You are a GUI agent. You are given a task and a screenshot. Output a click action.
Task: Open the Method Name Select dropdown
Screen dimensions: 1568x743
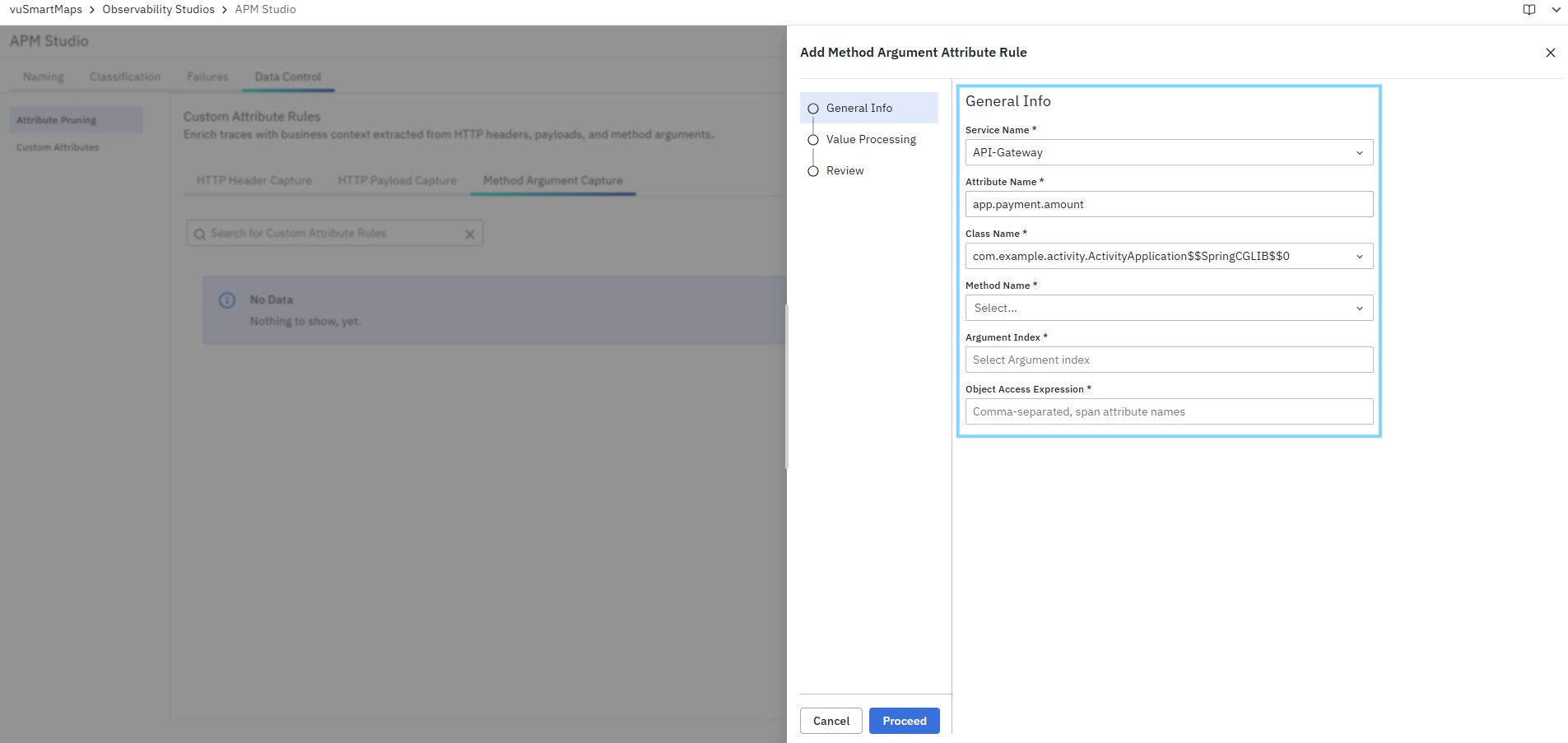click(1169, 308)
